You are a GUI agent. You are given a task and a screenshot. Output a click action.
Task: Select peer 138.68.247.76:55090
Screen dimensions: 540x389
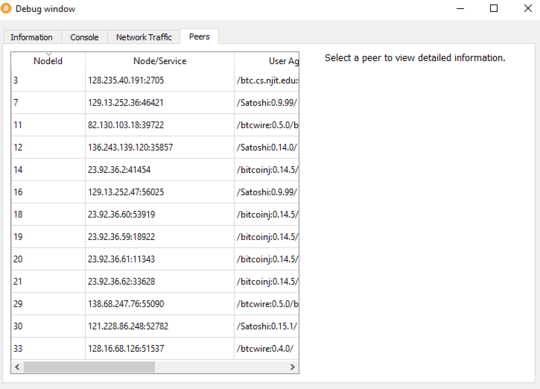(x=160, y=304)
